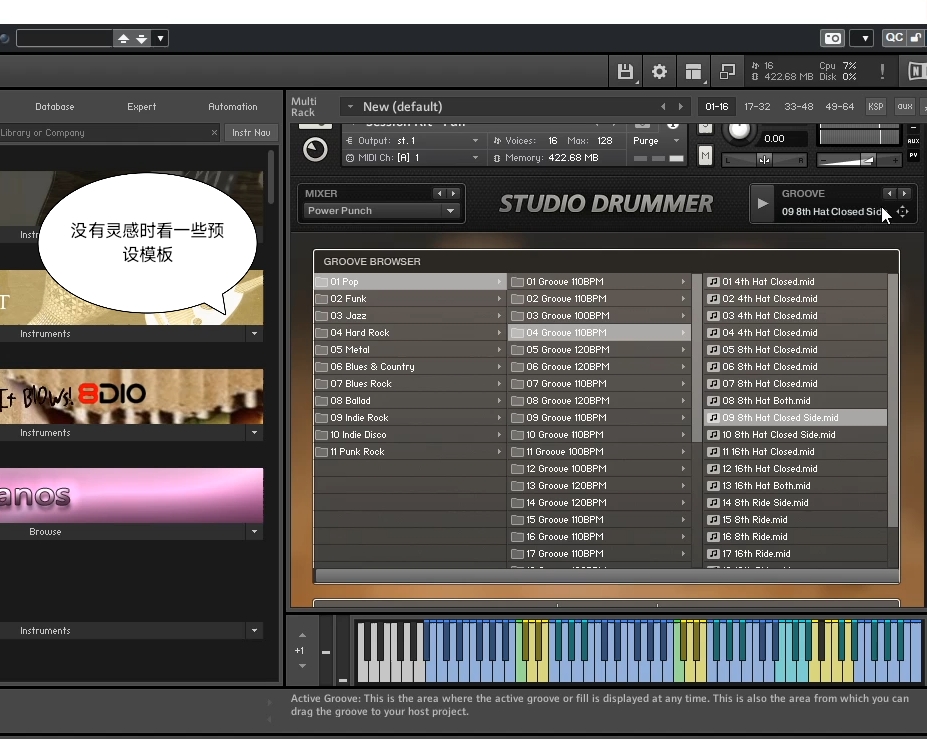The height and width of the screenshot is (739, 927).
Task: Go to next groove arrow
Action: [904, 193]
